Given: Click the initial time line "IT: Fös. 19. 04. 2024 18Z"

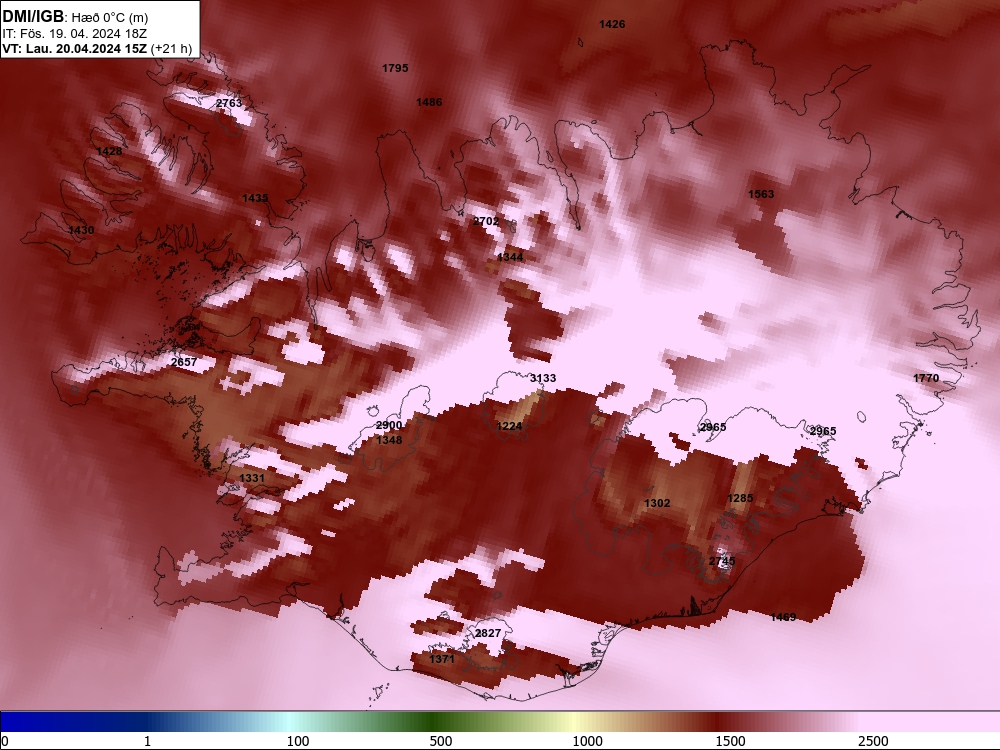Looking at the screenshot, I should tap(75, 33).
